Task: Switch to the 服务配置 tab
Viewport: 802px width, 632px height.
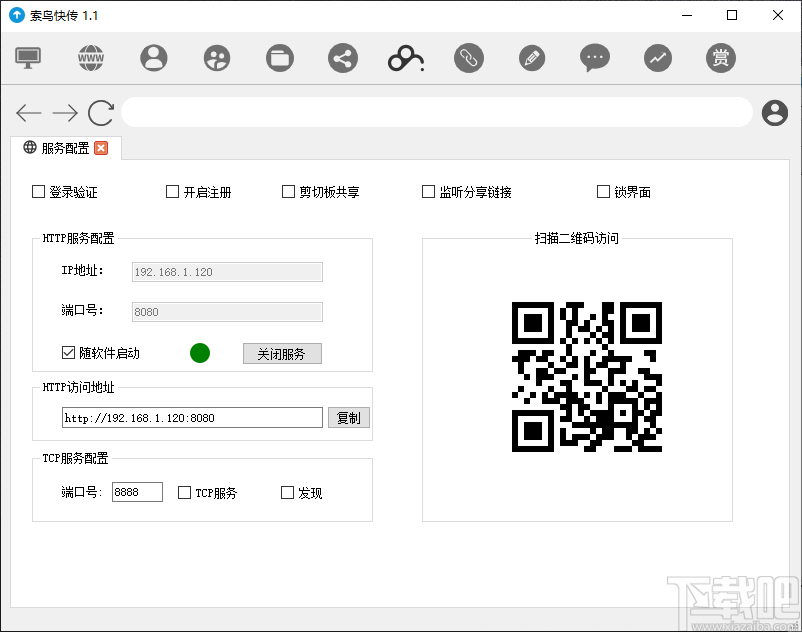Action: coord(60,147)
